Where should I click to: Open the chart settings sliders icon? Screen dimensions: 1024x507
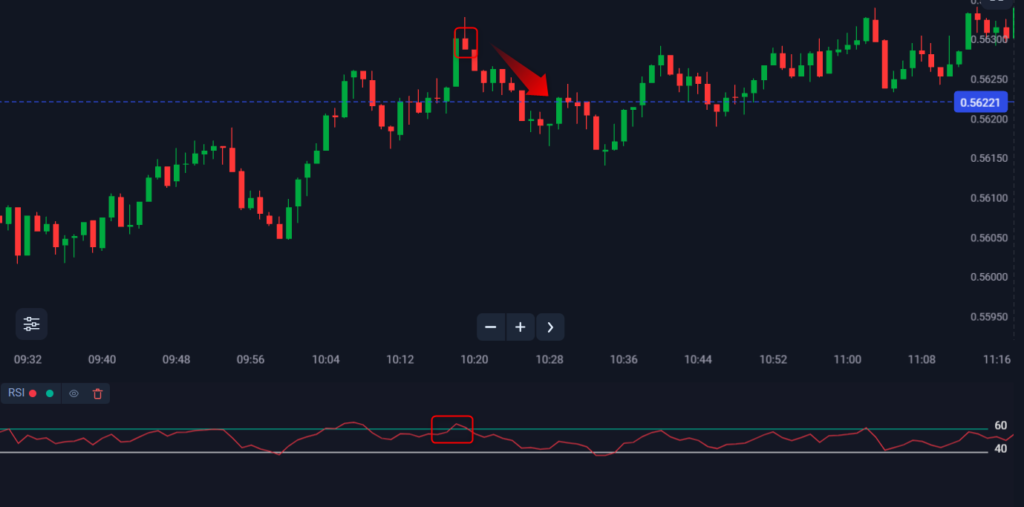tap(31, 324)
